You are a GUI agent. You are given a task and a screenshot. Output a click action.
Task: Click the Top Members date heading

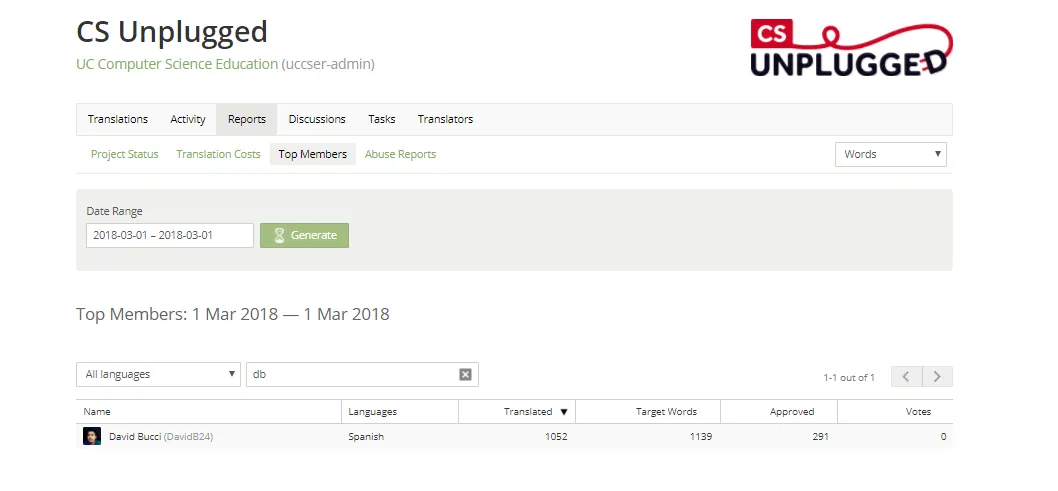(233, 314)
